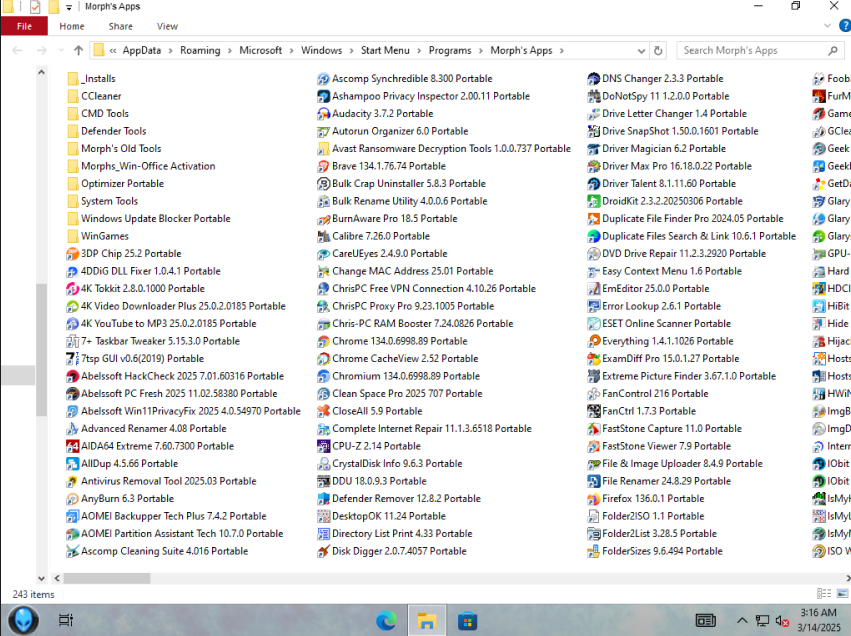Image resolution: width=851 pixels, height=636 pixels.
Task: Click the FastStone Capture 11.0 icon
Action: pos(593,429)
